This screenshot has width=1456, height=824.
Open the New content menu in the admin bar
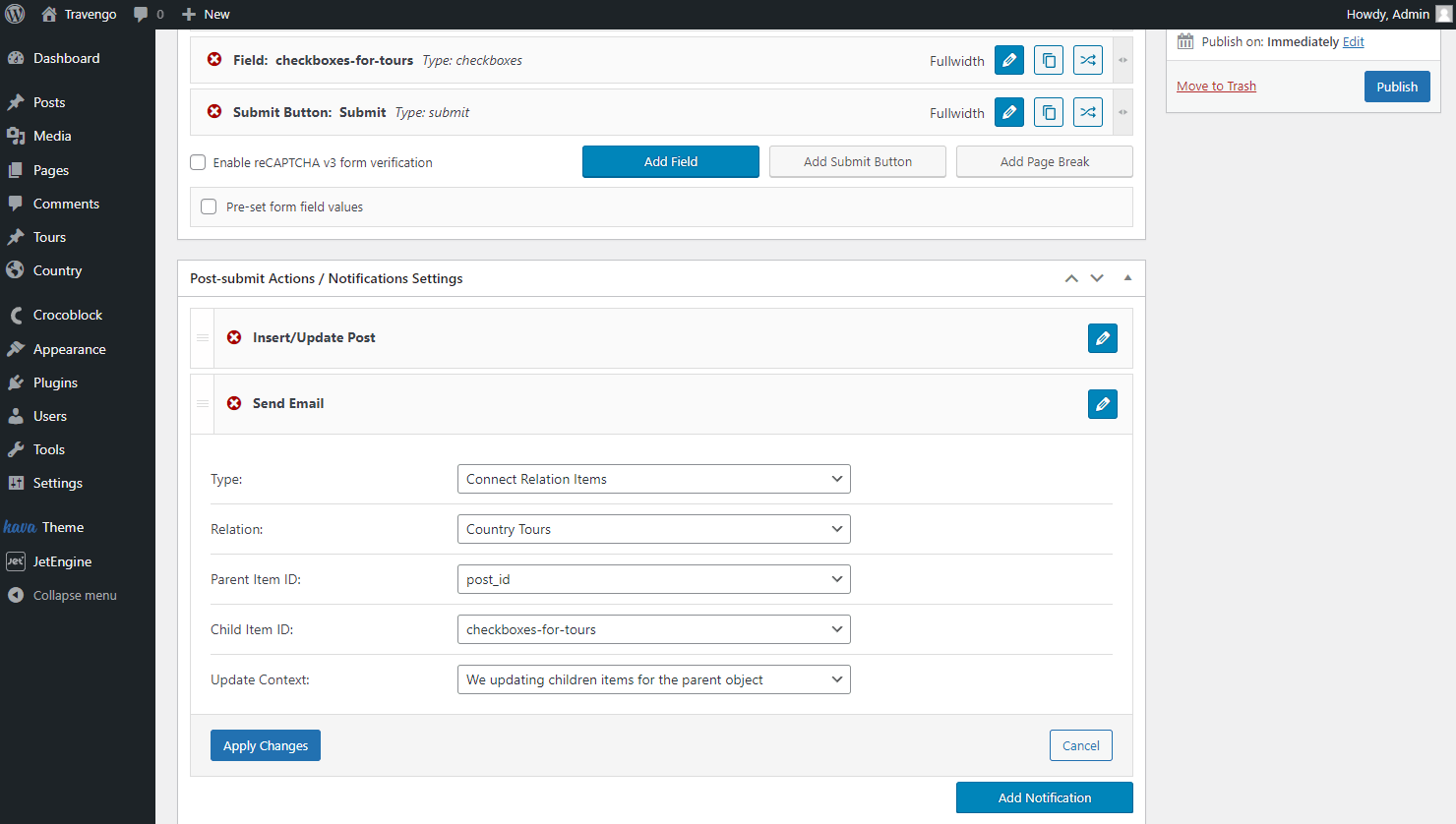tap(206, 14)
